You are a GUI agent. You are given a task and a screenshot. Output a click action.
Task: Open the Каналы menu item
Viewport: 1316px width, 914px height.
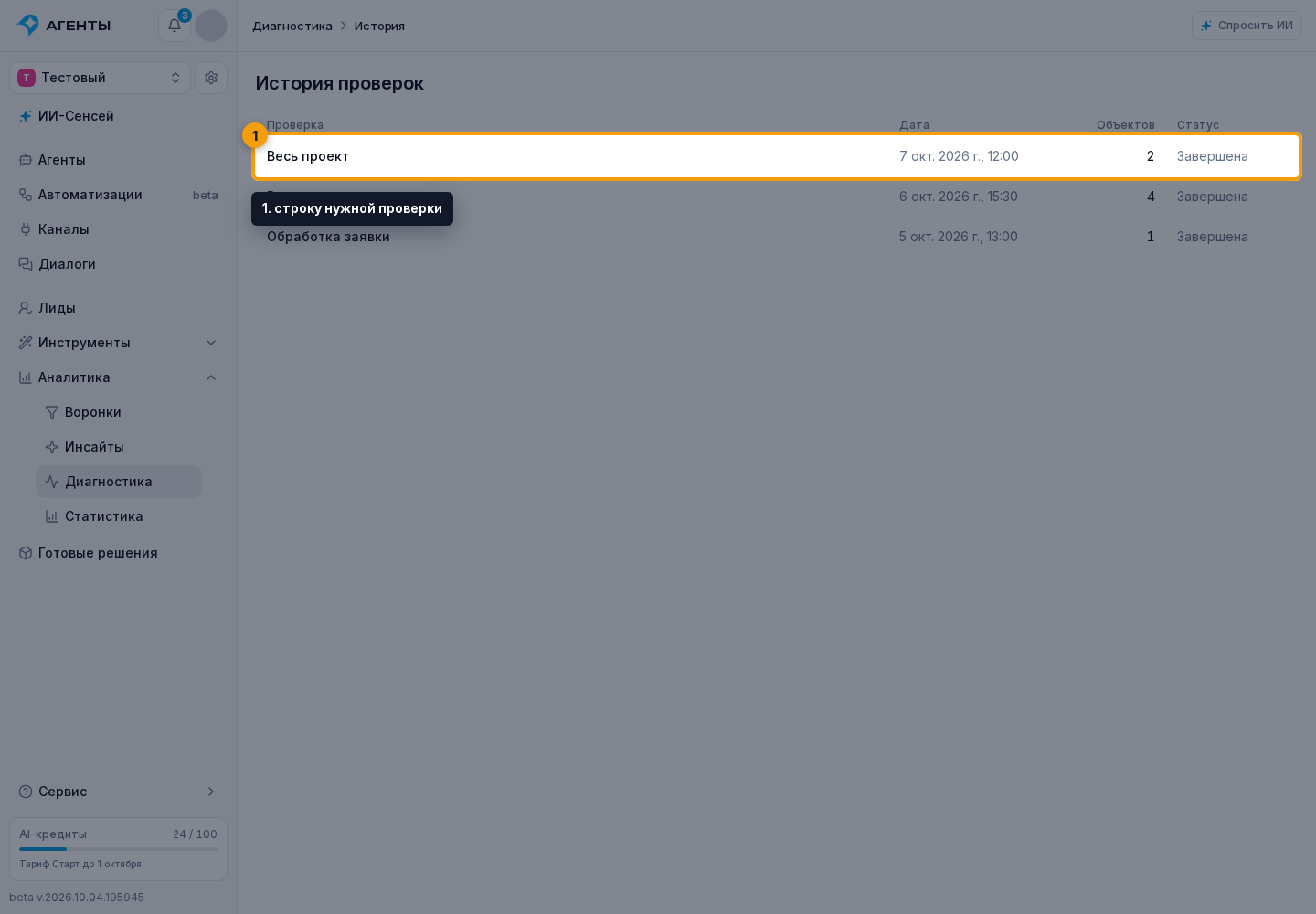119,229
